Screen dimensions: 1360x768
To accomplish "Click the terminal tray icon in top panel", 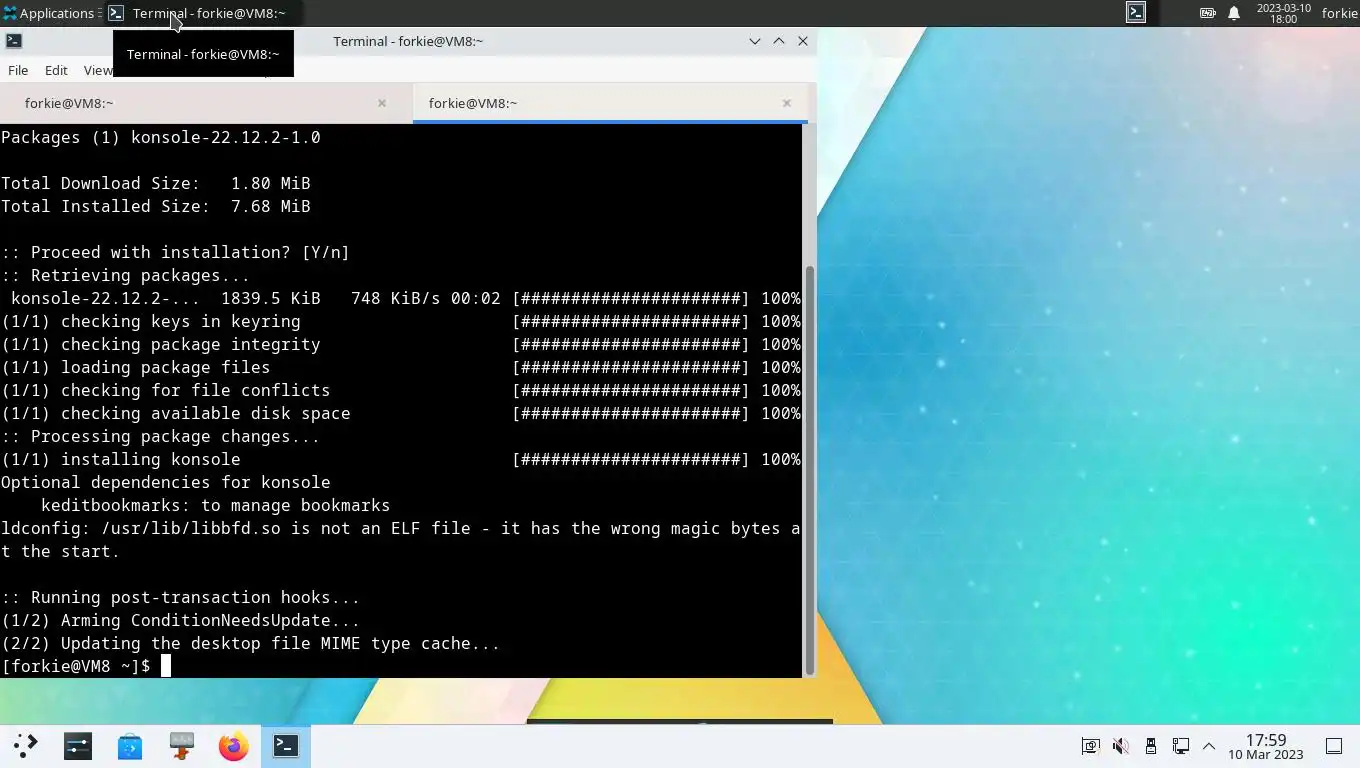I will tap(1136, 13).
